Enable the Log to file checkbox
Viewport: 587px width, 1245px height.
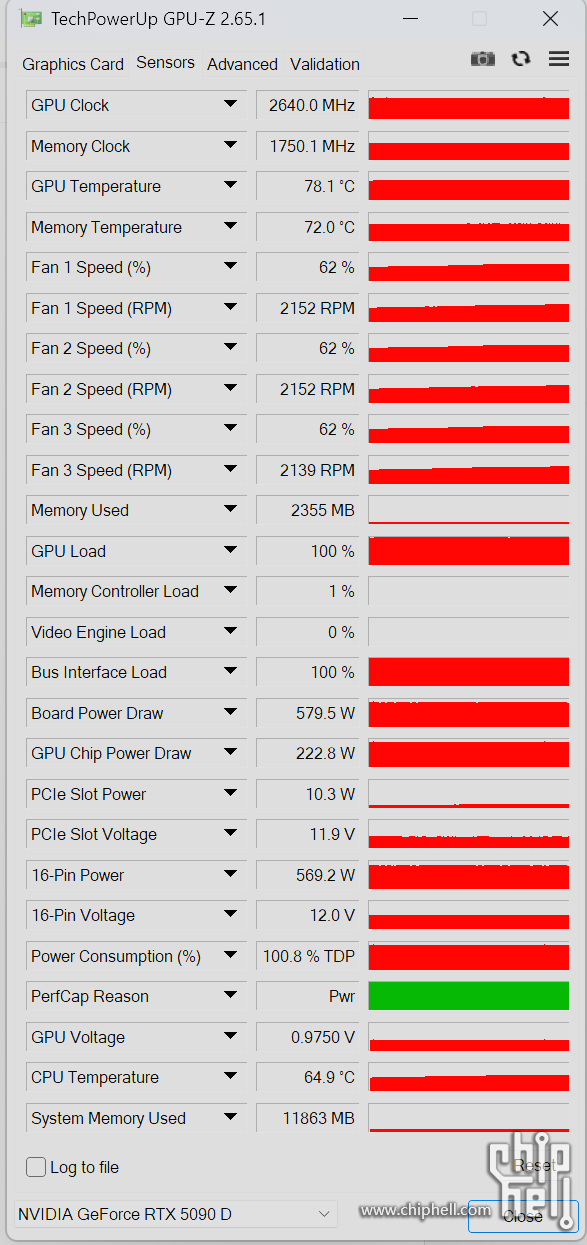[x=36, y=1167]
